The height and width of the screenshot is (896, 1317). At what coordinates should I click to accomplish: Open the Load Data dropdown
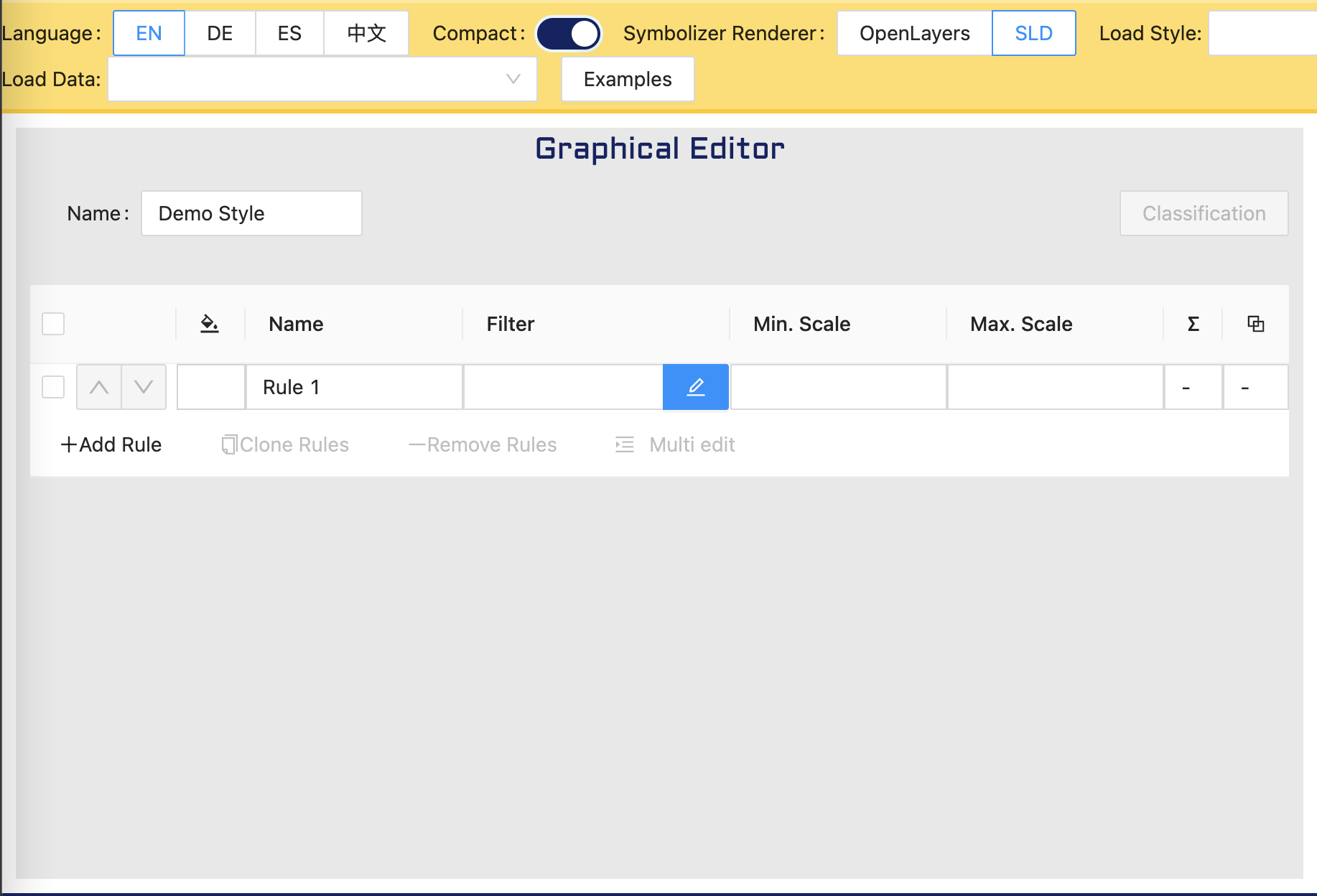(x=322, y=79)
